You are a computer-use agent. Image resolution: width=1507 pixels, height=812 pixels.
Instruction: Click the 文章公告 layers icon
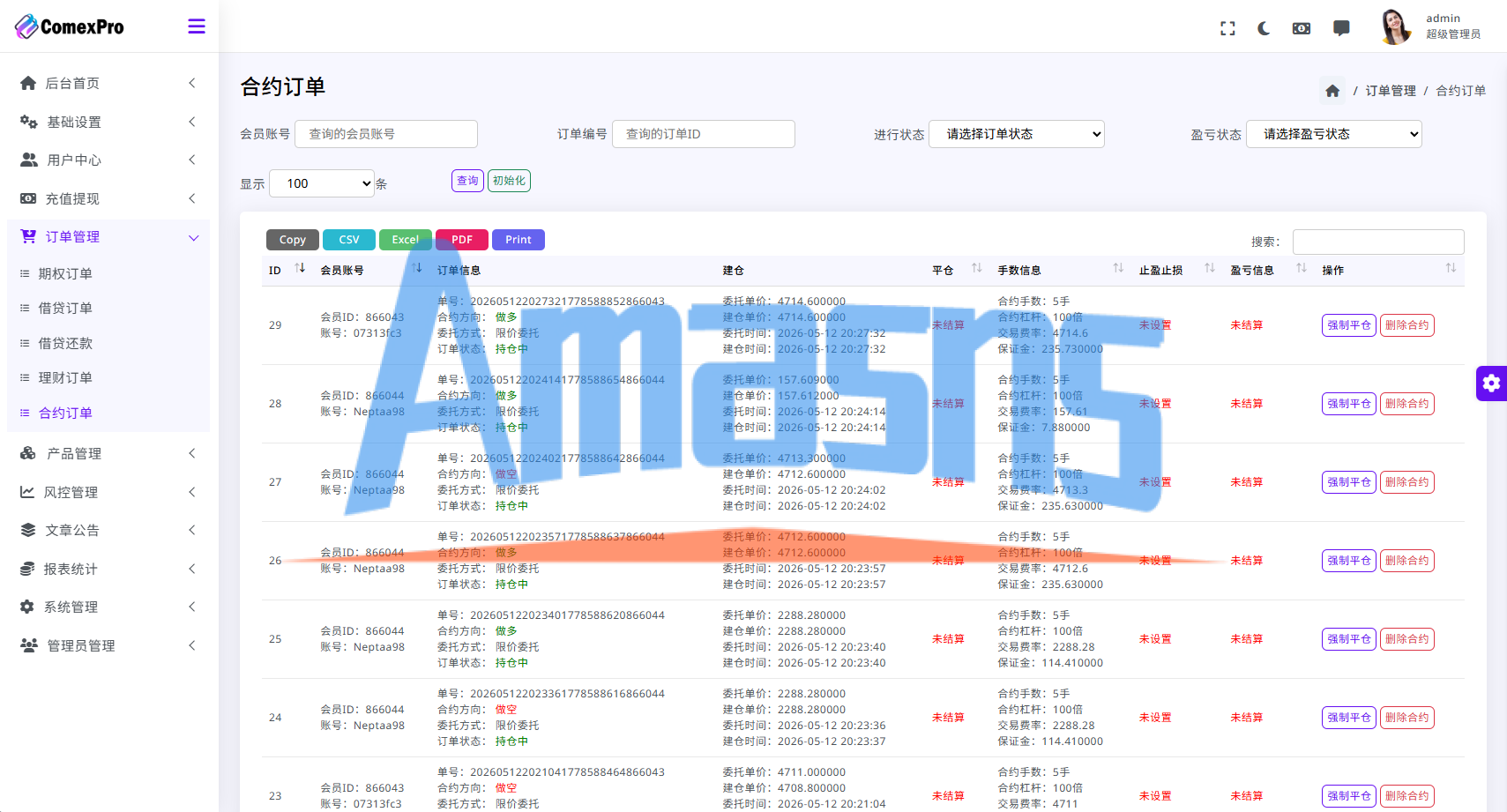point(27,530)
